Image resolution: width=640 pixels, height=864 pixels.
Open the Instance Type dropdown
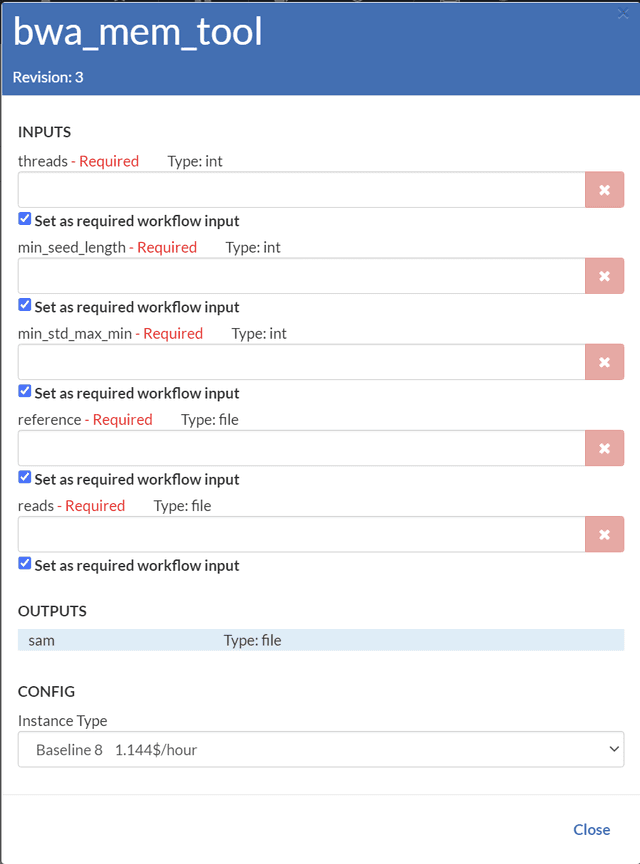320,749
